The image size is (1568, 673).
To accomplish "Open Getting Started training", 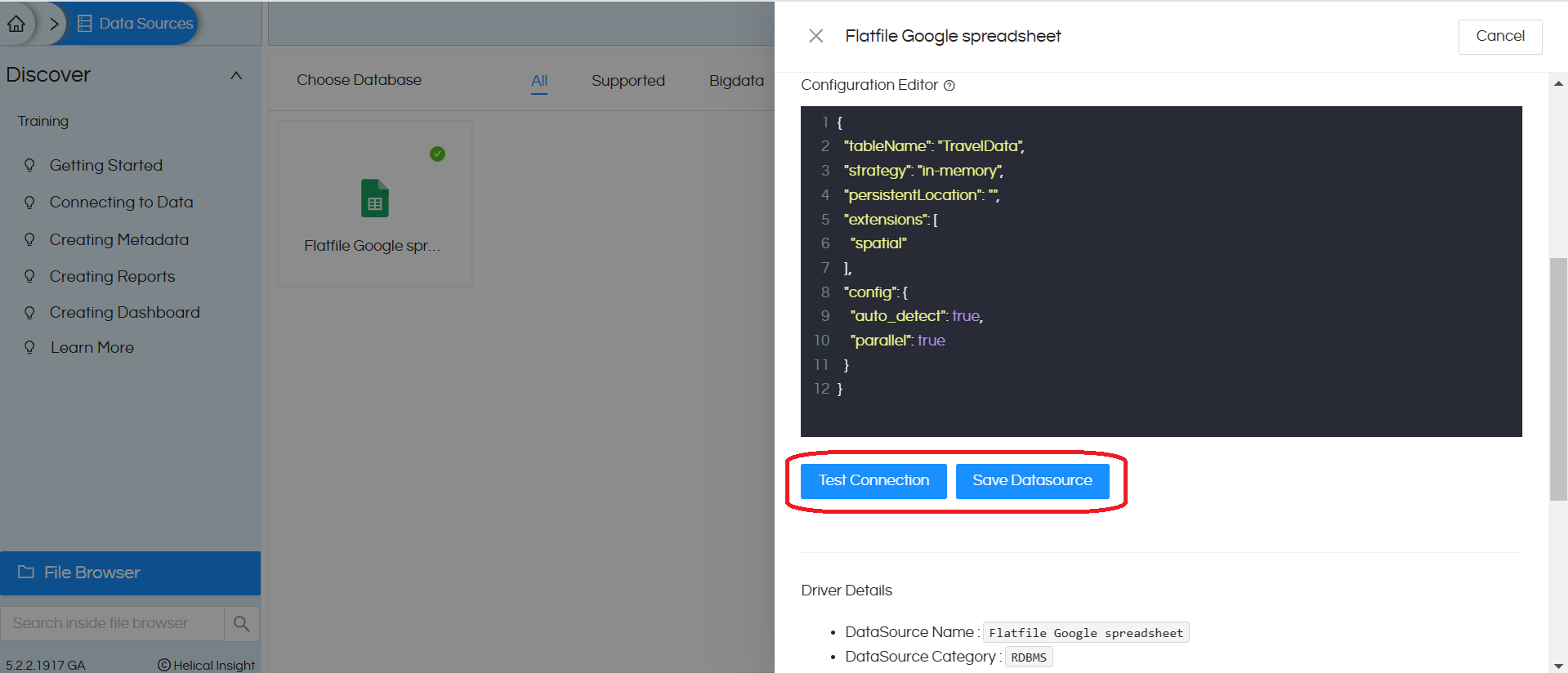I will [106, 165].
